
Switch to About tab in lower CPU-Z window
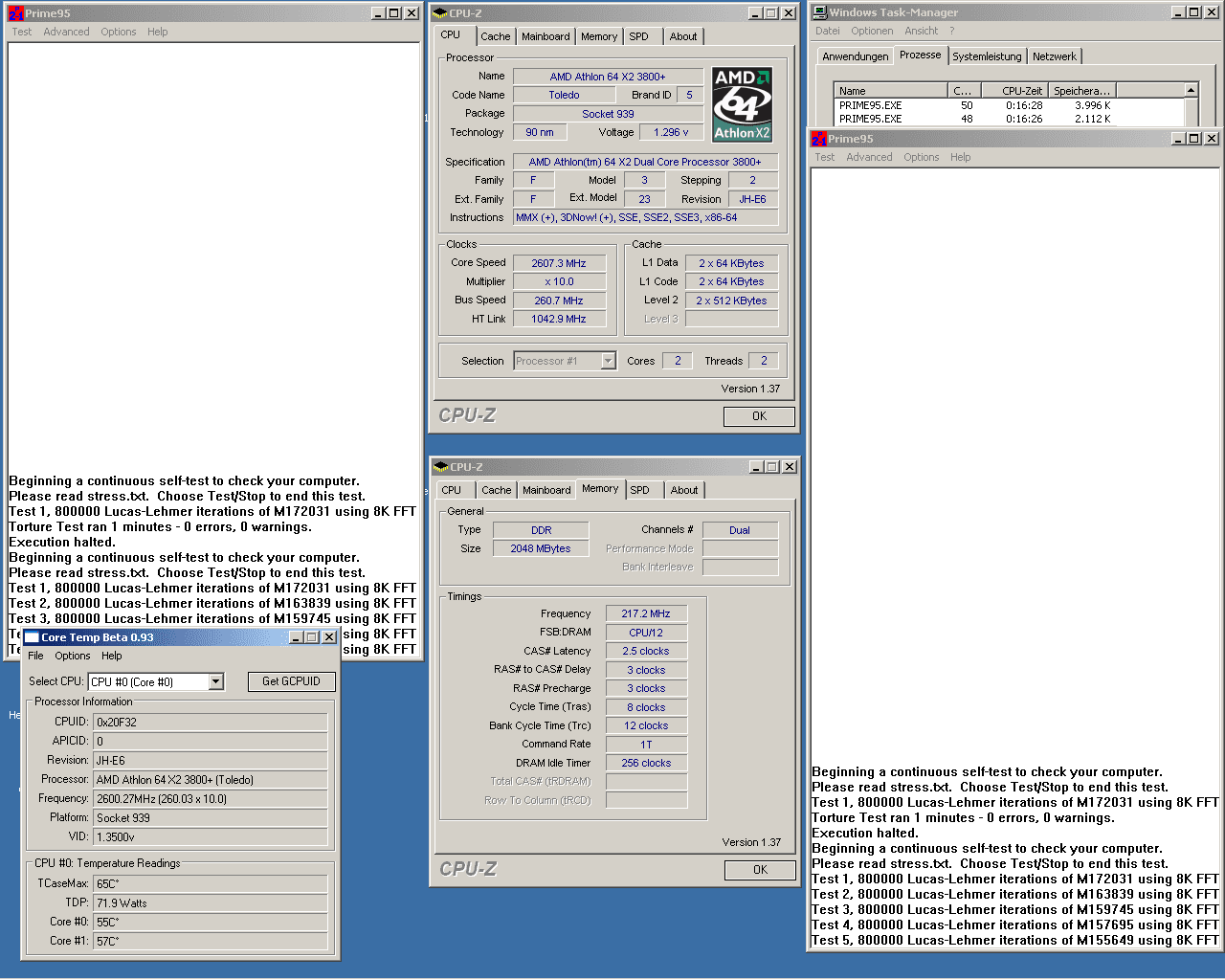click(684, 490)
